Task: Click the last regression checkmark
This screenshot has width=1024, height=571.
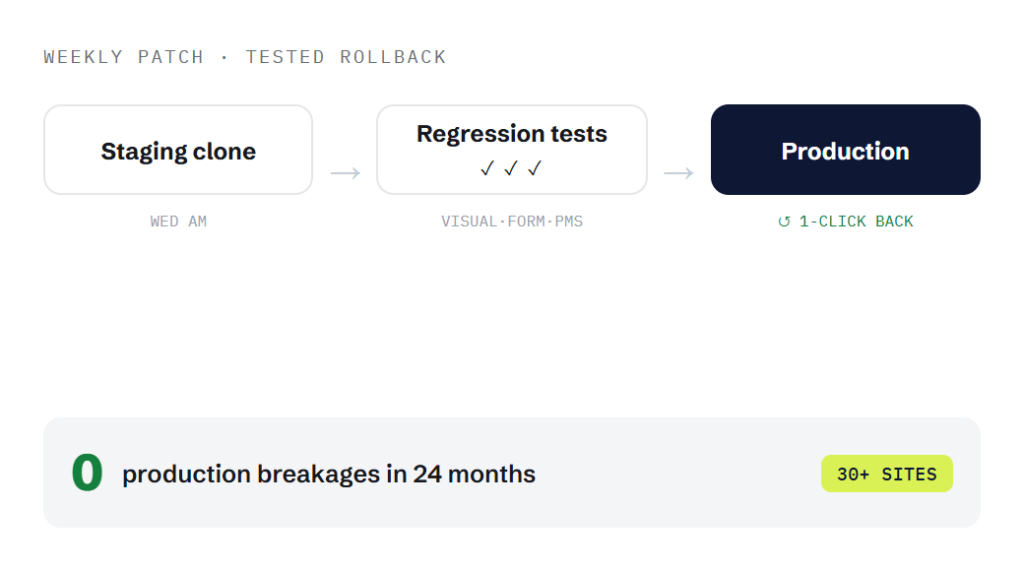Action: pyautogui.click(x=535, y=169)
